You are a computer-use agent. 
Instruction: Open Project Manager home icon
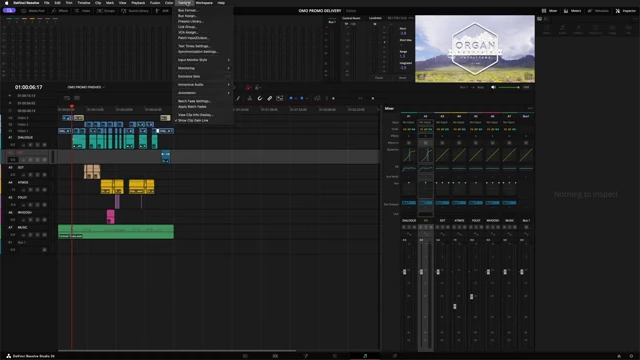619,356
